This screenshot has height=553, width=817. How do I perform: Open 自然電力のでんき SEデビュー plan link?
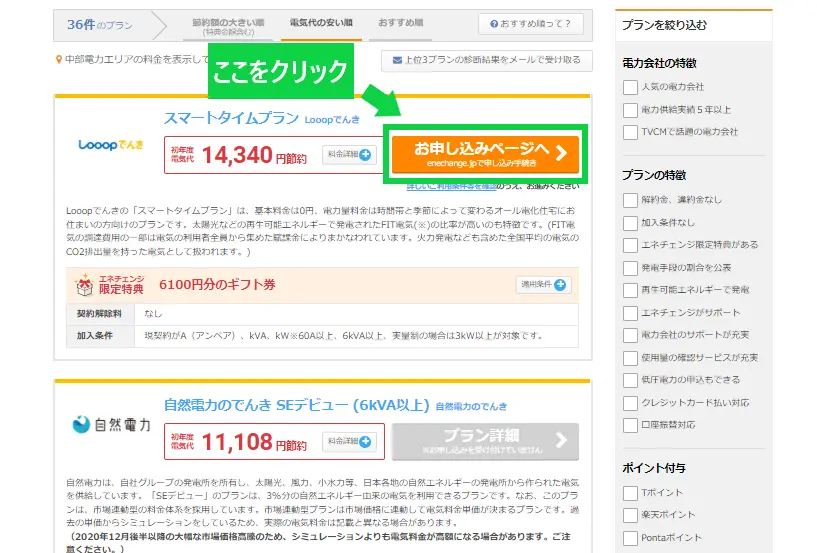click(x=296, y=405)
